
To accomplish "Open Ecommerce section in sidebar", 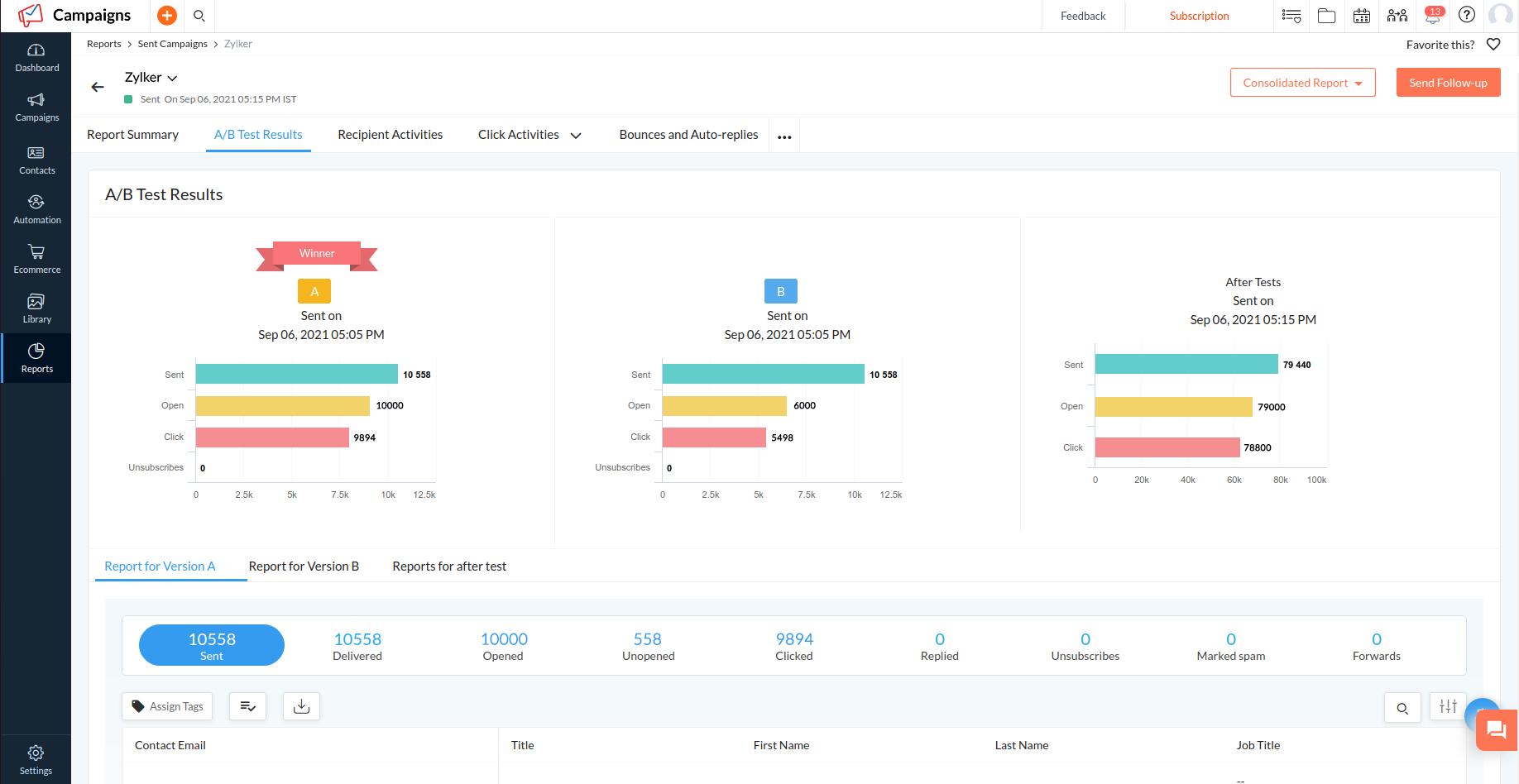I will point(36,259).
